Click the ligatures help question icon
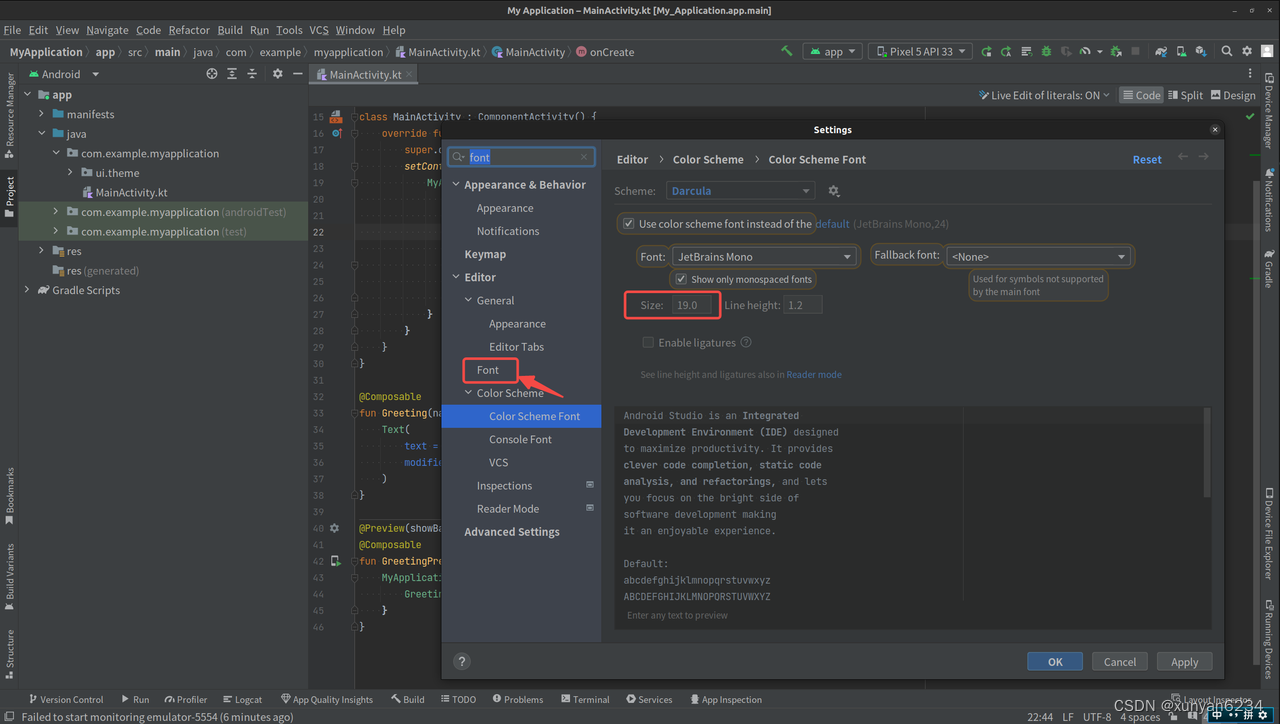The height and width of the screenshot is (724, 1280). (746, 342)
